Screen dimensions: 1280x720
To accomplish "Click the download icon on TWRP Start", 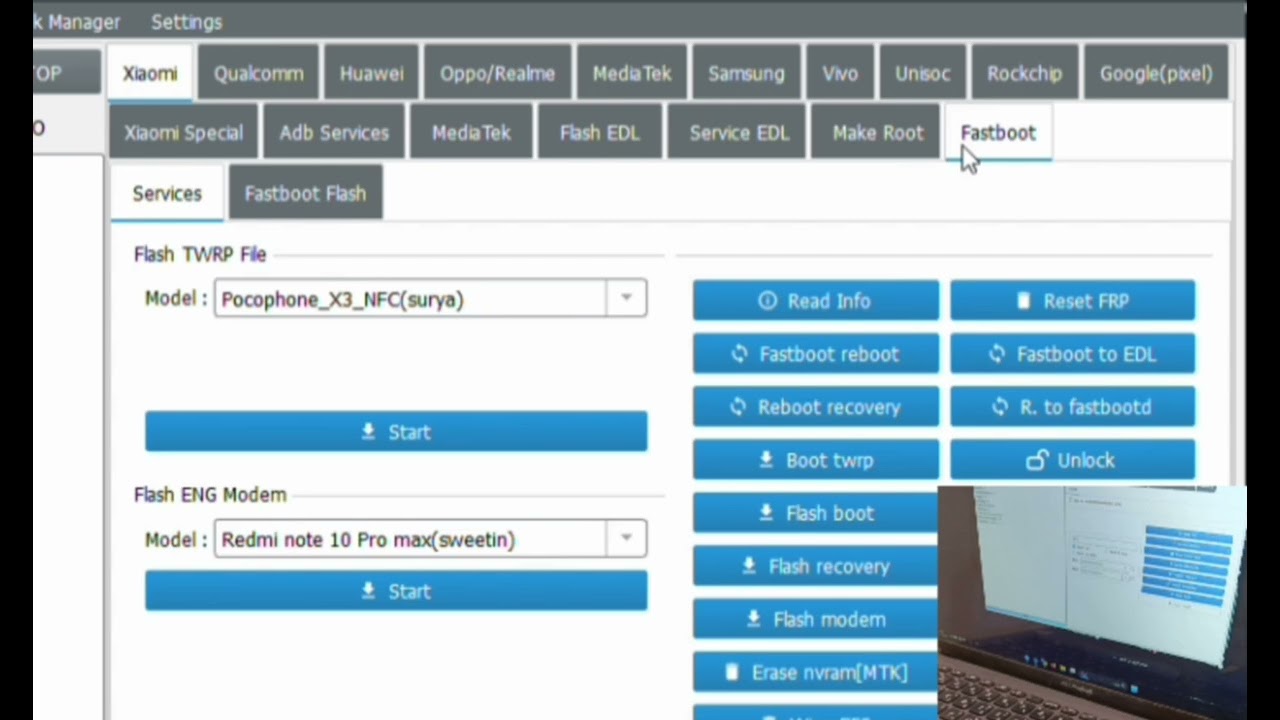I will coord(368,431).
